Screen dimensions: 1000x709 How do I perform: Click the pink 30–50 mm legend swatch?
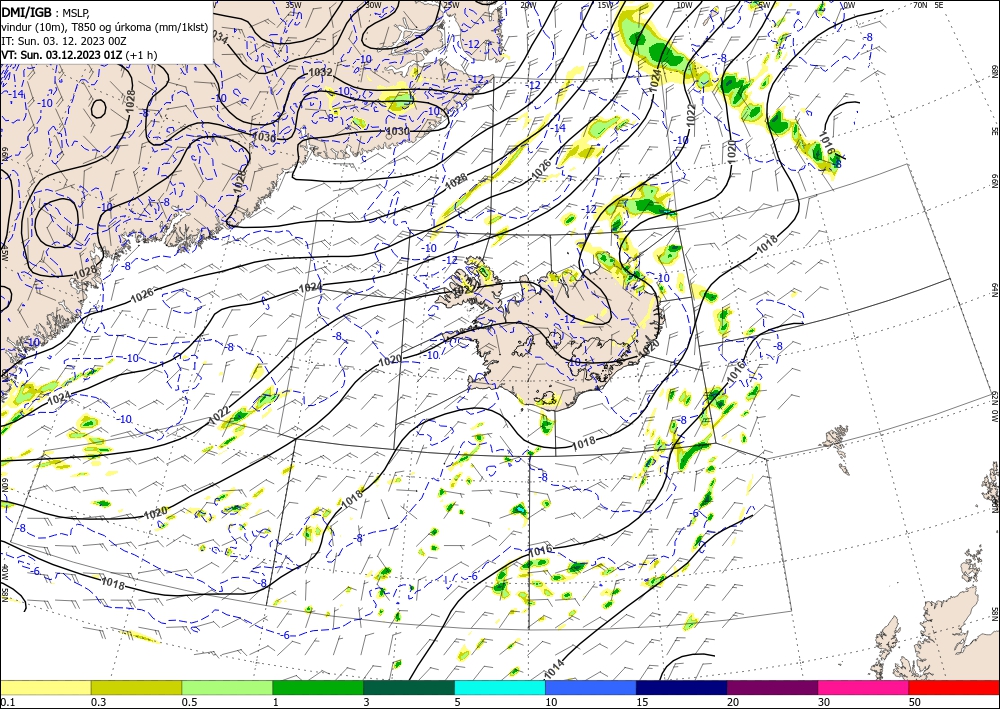(x=864, y=687)
